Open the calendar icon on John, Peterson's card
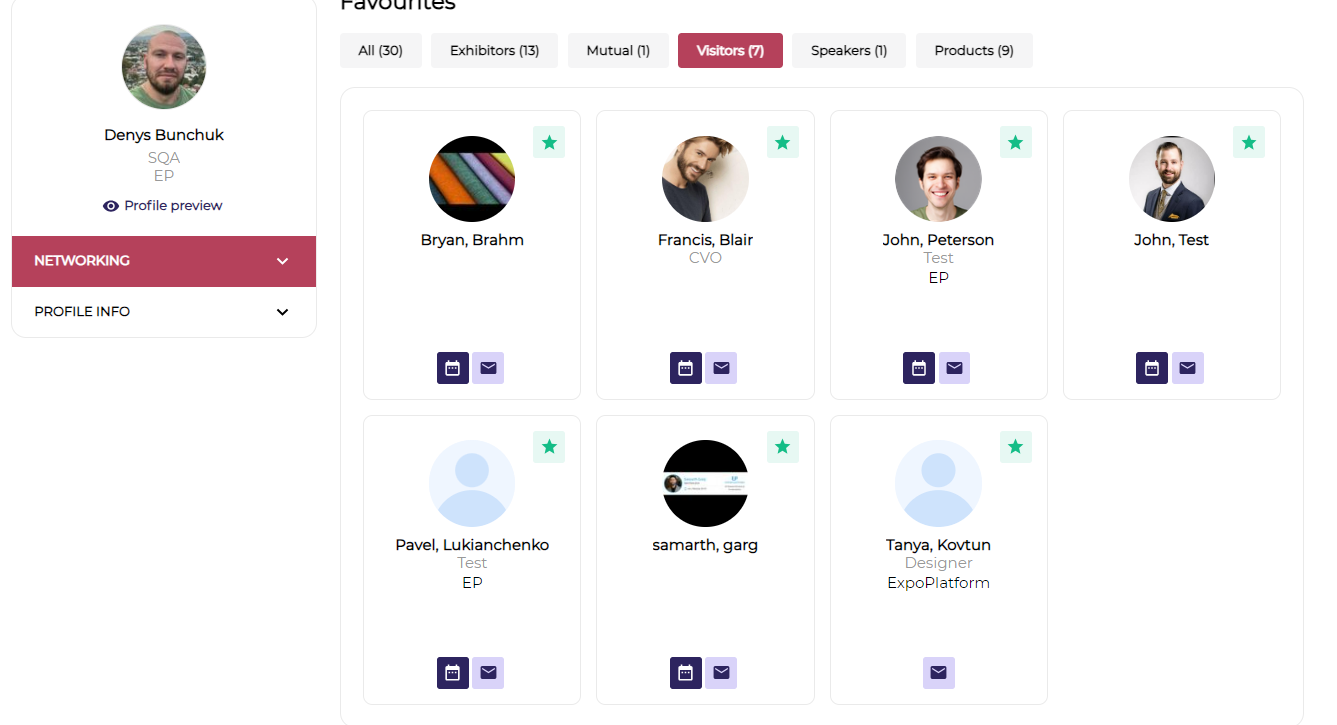This screenshot has width=1337, height=725. pos(919,368)
